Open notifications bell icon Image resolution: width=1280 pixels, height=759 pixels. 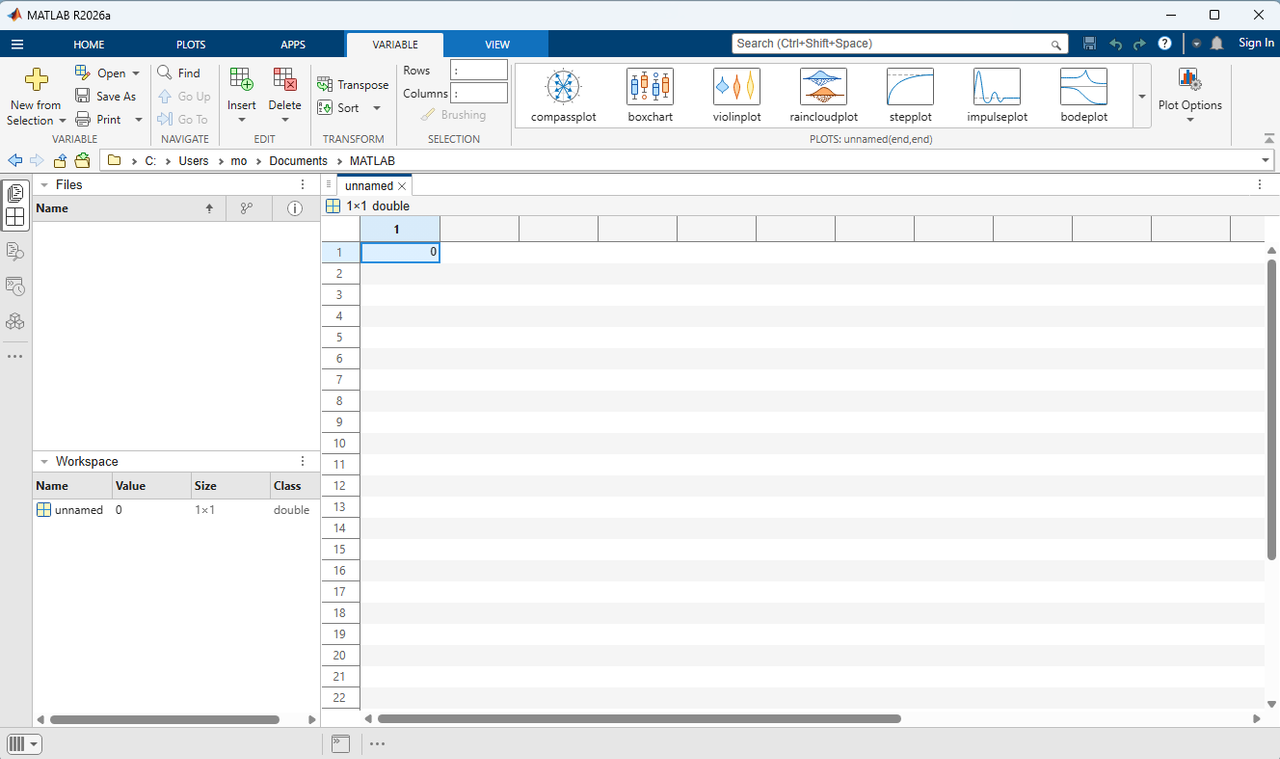pos(1217,44)
